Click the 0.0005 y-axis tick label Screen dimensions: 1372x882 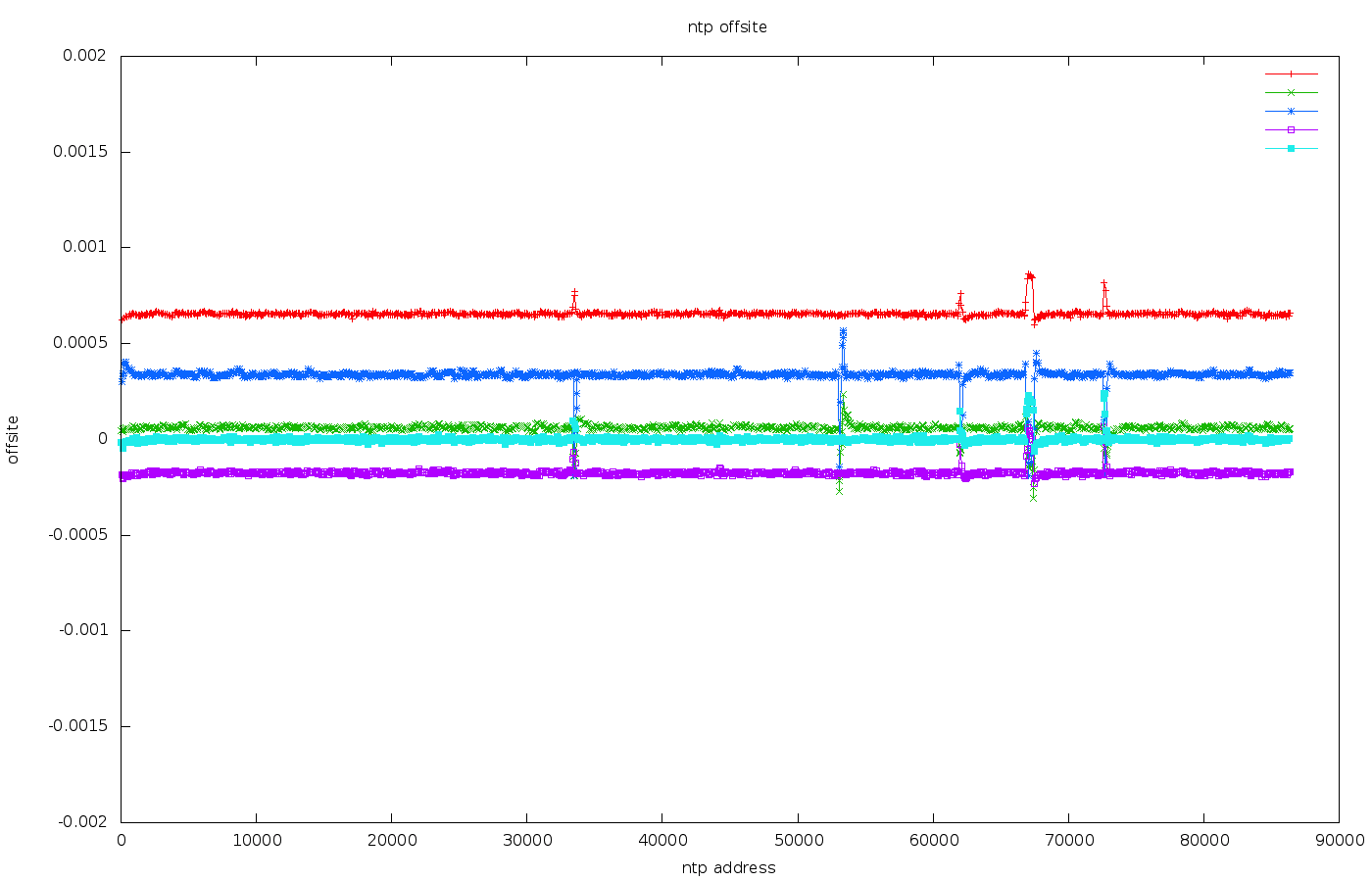(x=80, y=343)
